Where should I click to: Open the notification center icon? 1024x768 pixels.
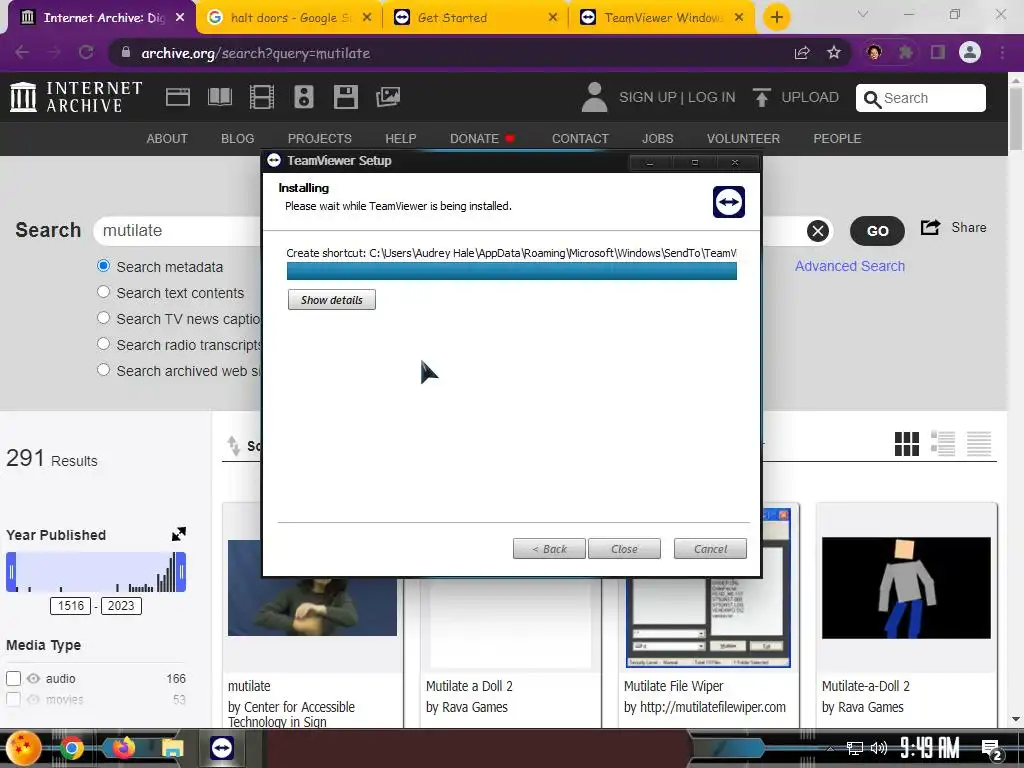point(992,750)
